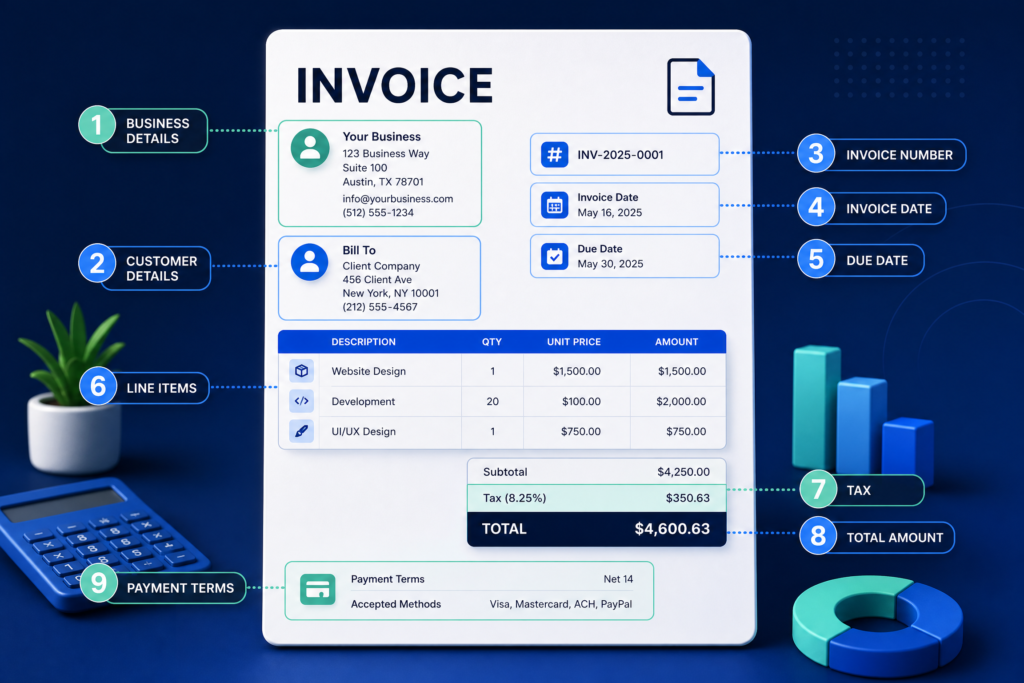This screenshot has width=1024, height=683.
Task: Click the BUSINESS DETAILS callout label
Action: coord(157,131)
